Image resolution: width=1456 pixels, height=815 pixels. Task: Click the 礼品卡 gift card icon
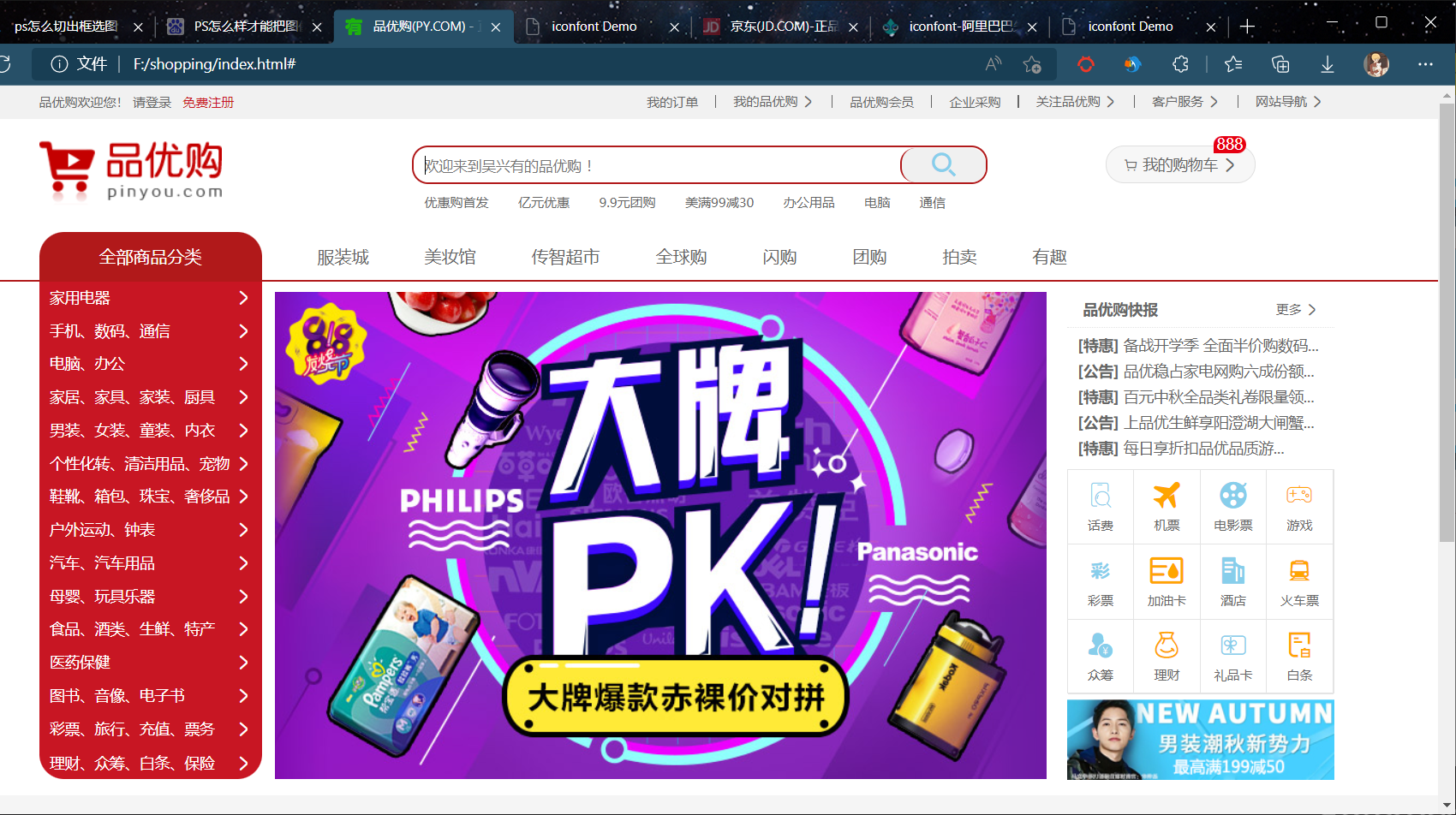[1232, 656]
